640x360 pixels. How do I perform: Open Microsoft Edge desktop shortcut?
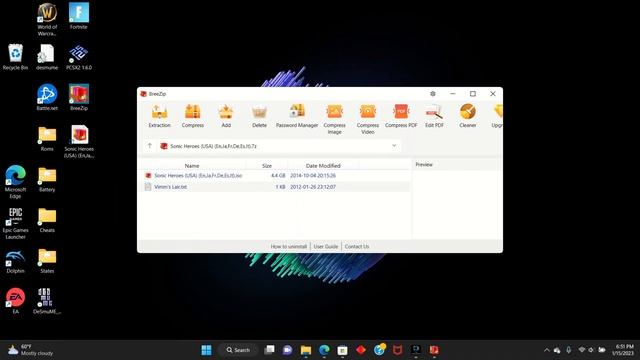click(x=15, y=182)
